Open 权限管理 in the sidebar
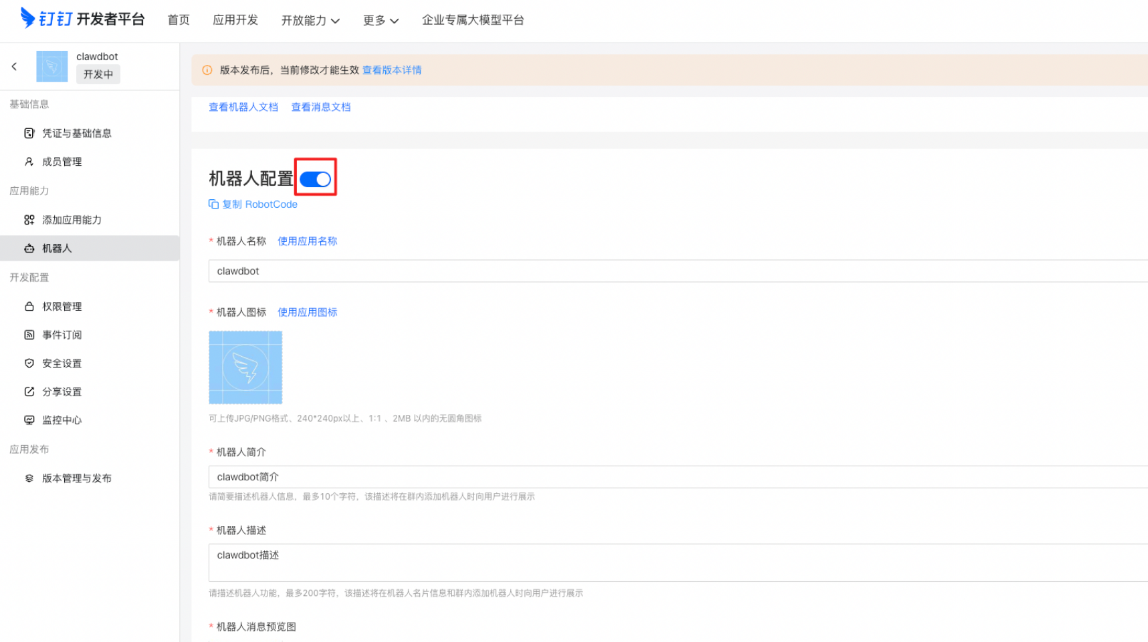Viewport: 1148px width, 642px height. (x=62, y=307)
